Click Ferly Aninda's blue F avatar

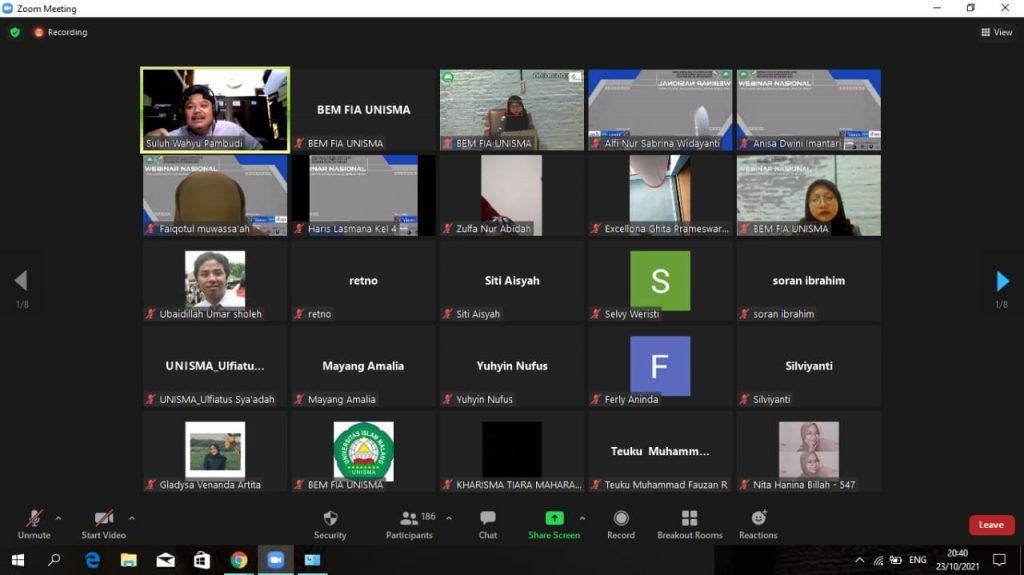point(660,366)
